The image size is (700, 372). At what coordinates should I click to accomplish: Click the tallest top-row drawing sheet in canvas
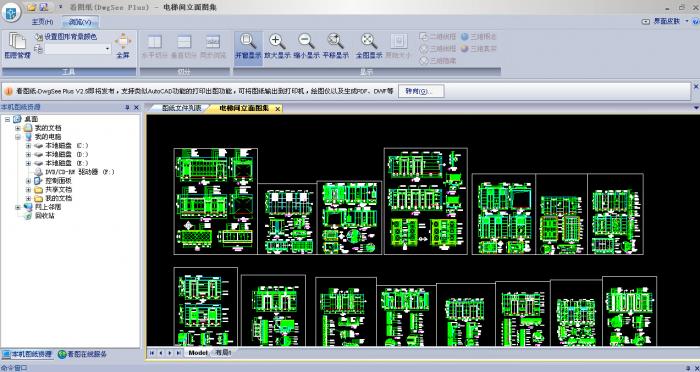tap(425, 201)
